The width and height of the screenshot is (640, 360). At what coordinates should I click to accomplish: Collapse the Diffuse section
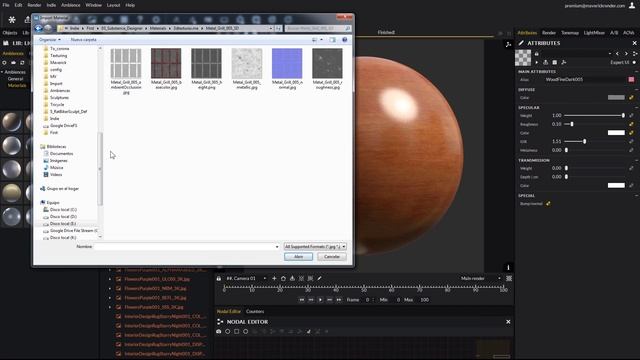pyautogui.click(x=636, y=89)
